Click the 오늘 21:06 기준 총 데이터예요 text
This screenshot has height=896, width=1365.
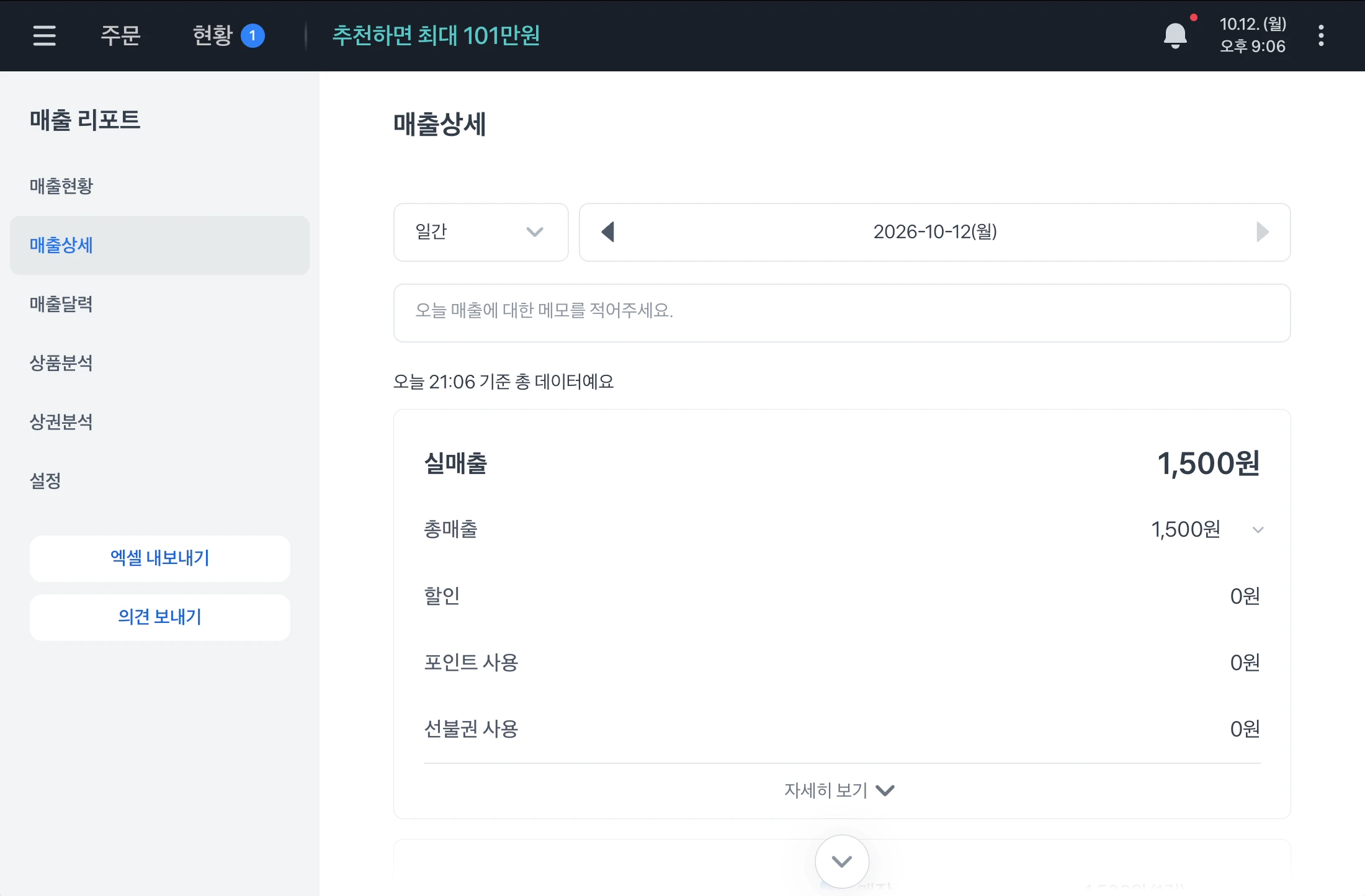(503, 382)
